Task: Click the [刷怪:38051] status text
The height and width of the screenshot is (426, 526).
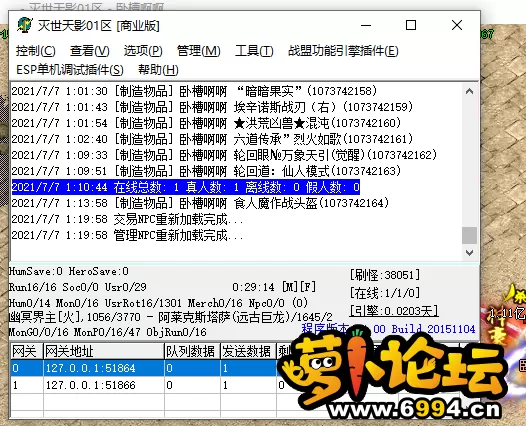Action: tap(384, 275)
